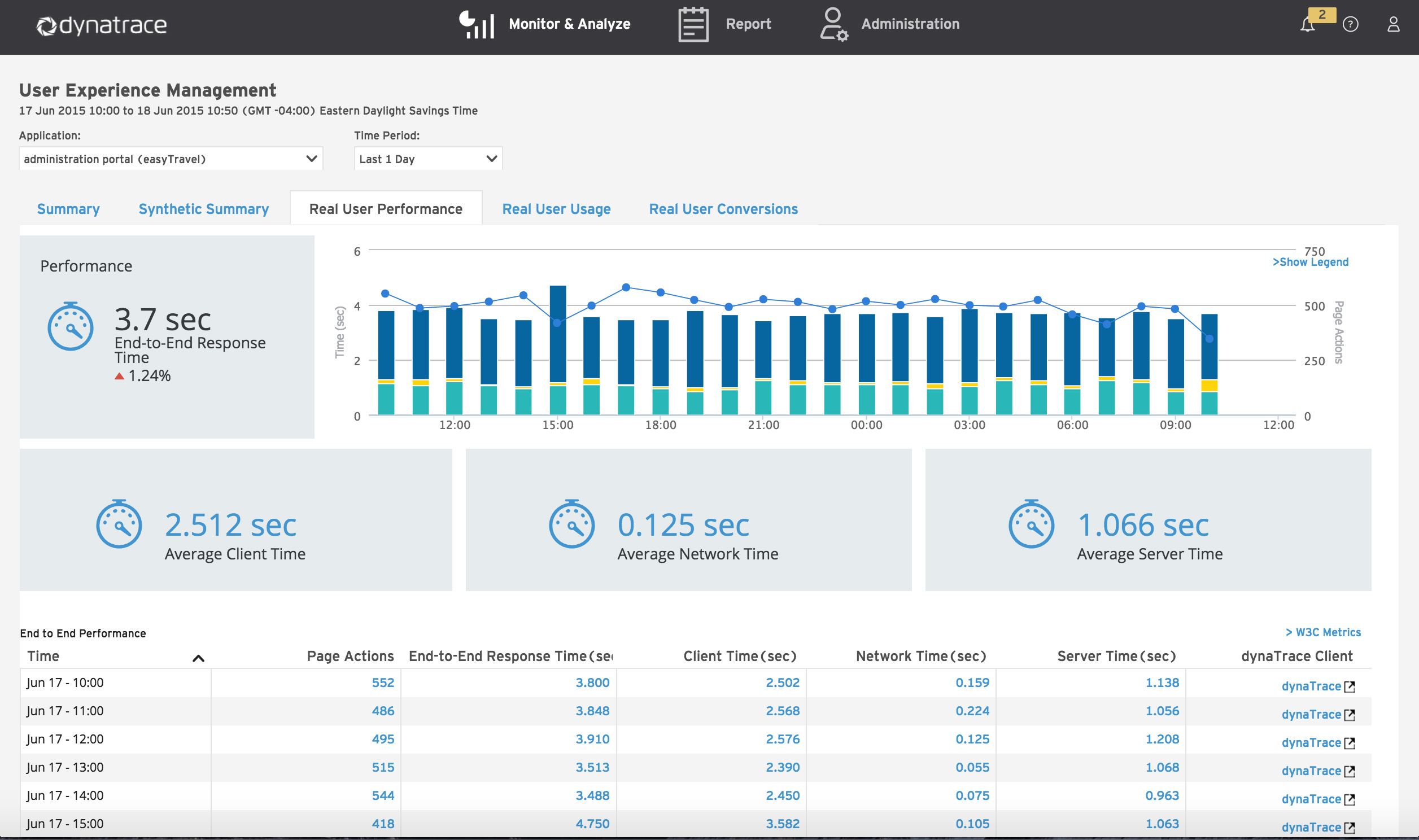Click the dynatrace logo
This screenshot has width=1419, height=840.
[x=102, y=25]
